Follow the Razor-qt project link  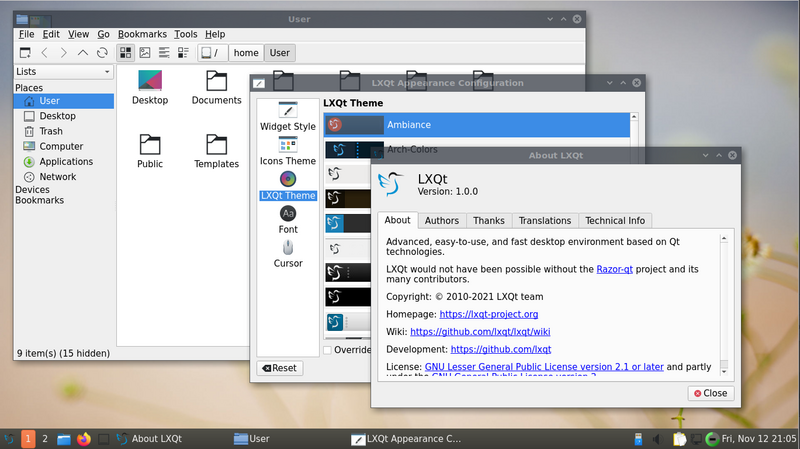623,270
